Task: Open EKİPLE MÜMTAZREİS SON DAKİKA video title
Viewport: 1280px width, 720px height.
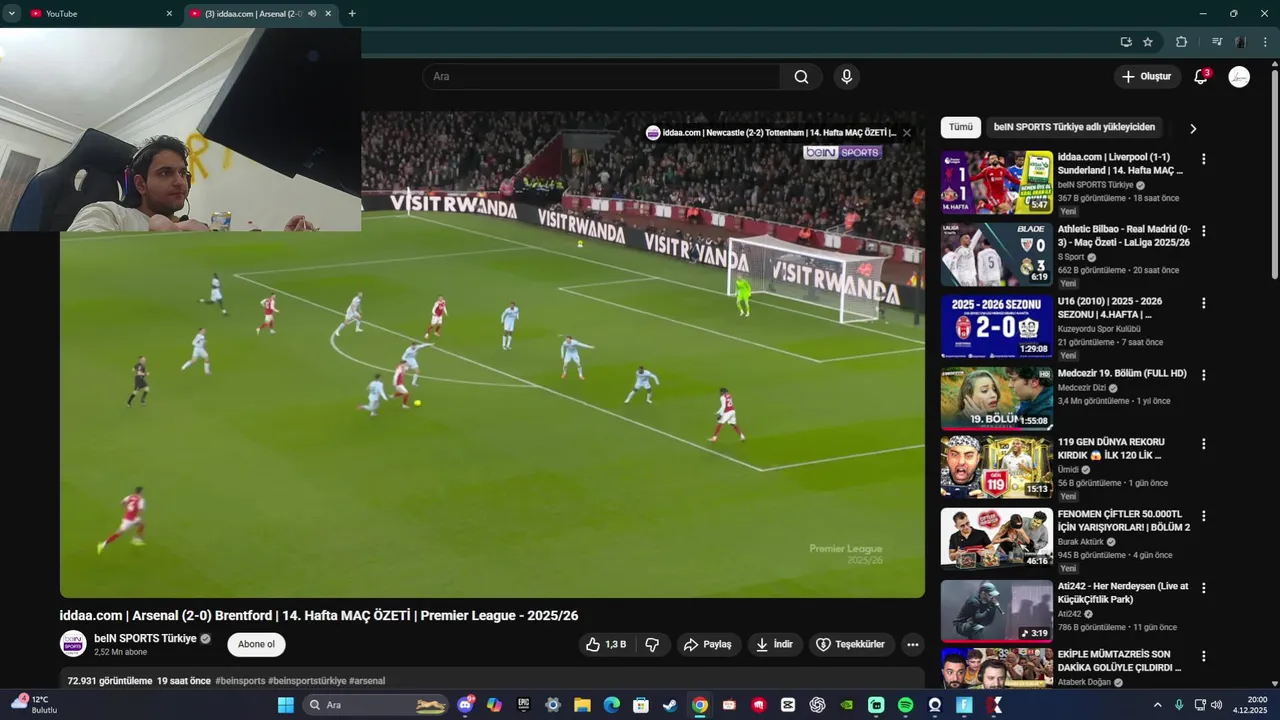Action: point(1120,661)
